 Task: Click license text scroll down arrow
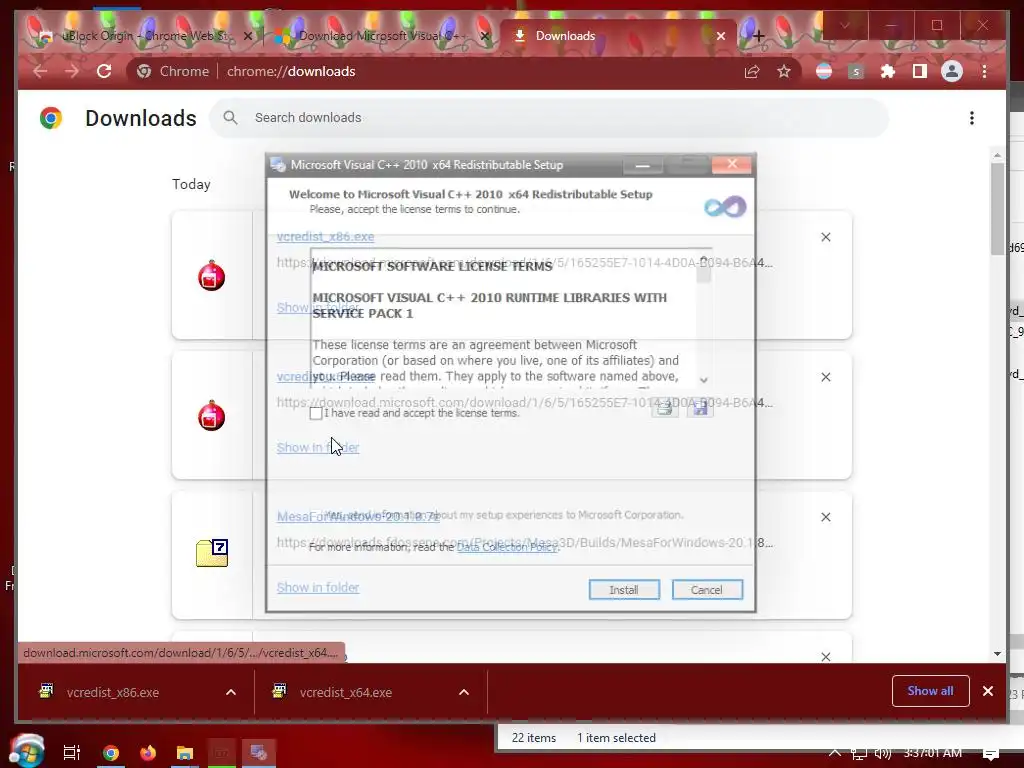coord(703,379)
